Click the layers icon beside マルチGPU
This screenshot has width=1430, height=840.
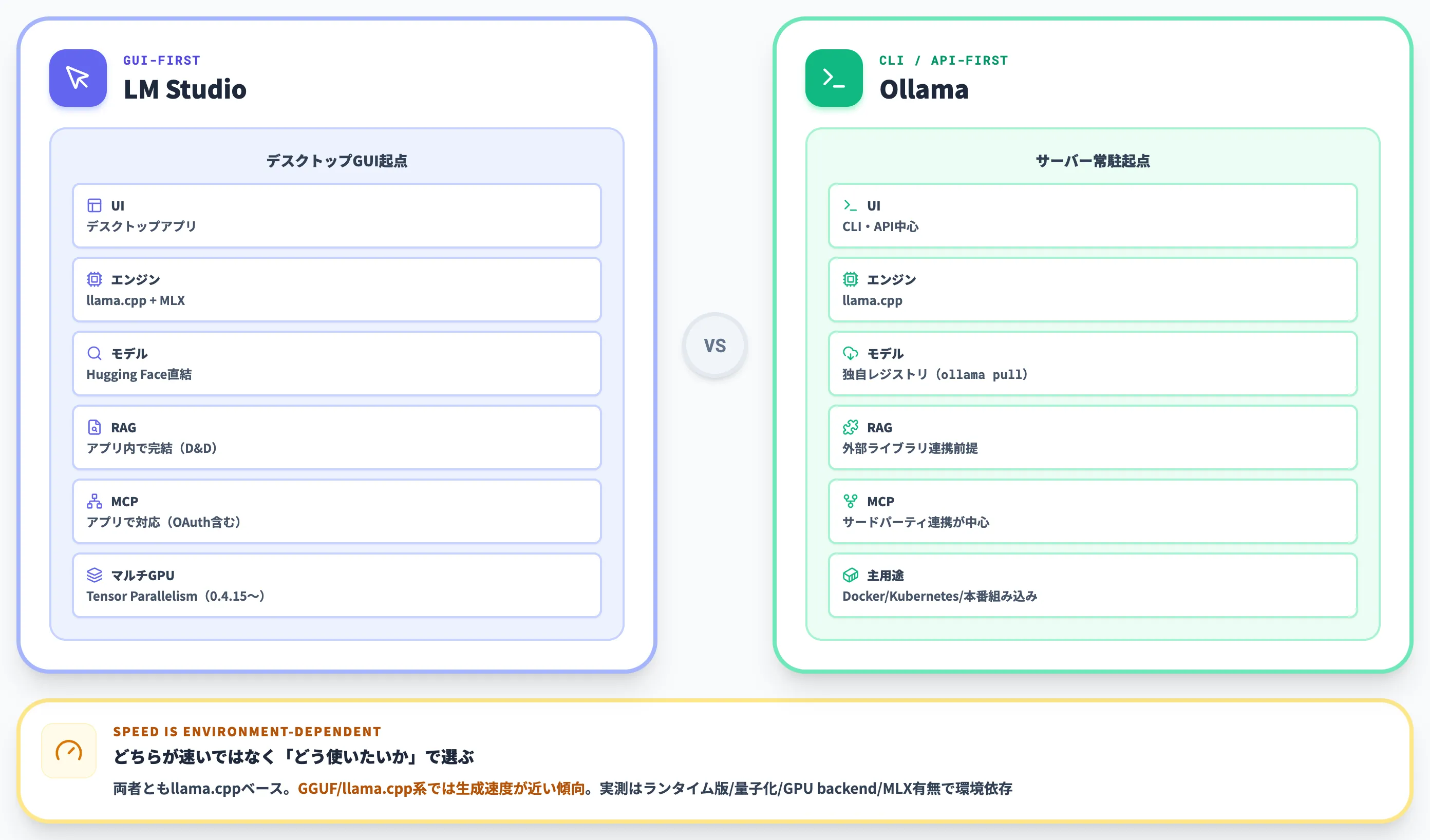point(94,575)
